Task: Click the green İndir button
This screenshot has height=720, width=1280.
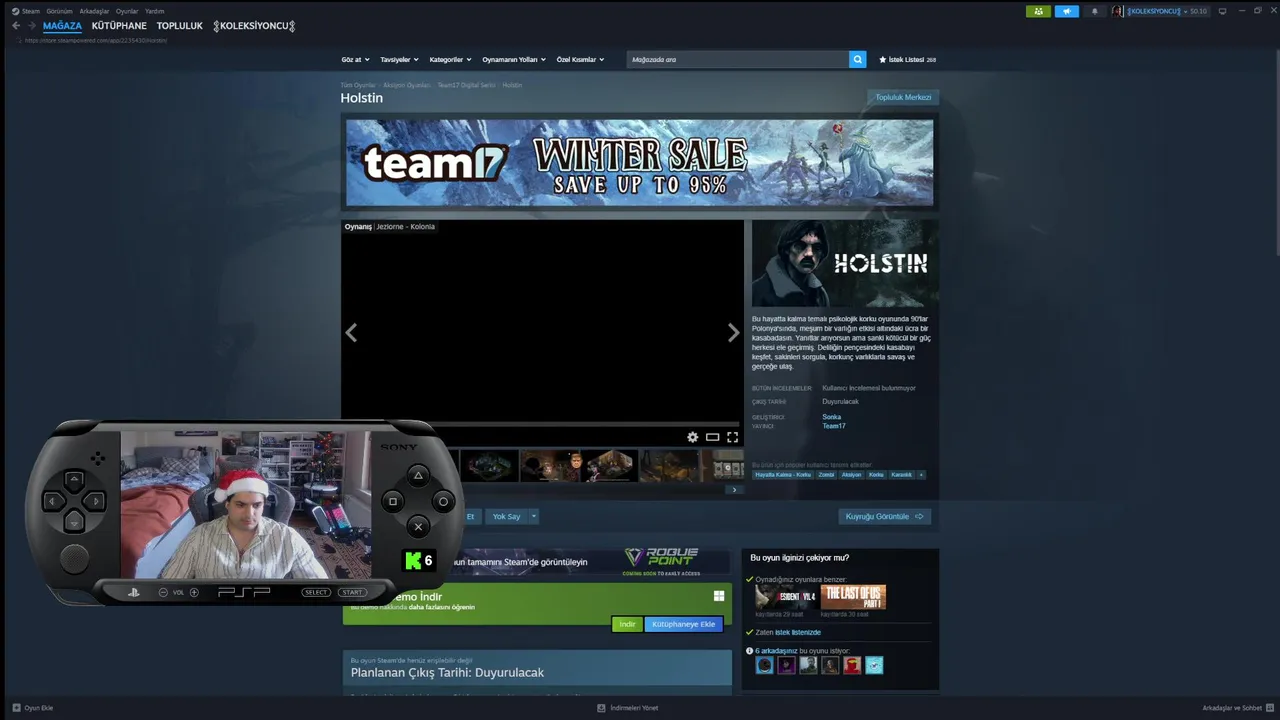Action: point(627,624)
